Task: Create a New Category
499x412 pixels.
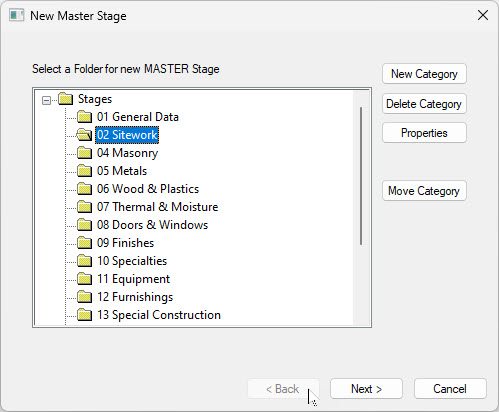Action: click(424, 74)
